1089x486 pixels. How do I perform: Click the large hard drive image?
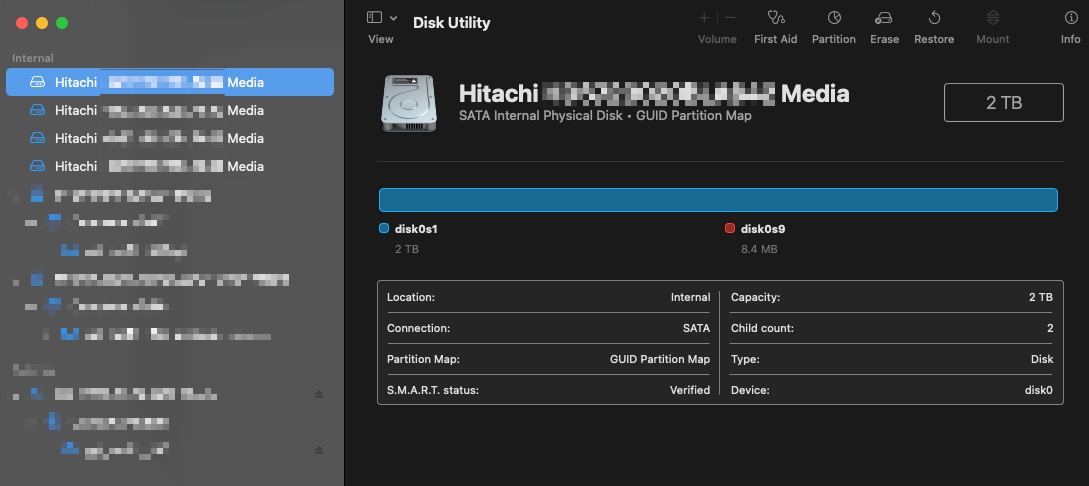(x=410, y=103)
